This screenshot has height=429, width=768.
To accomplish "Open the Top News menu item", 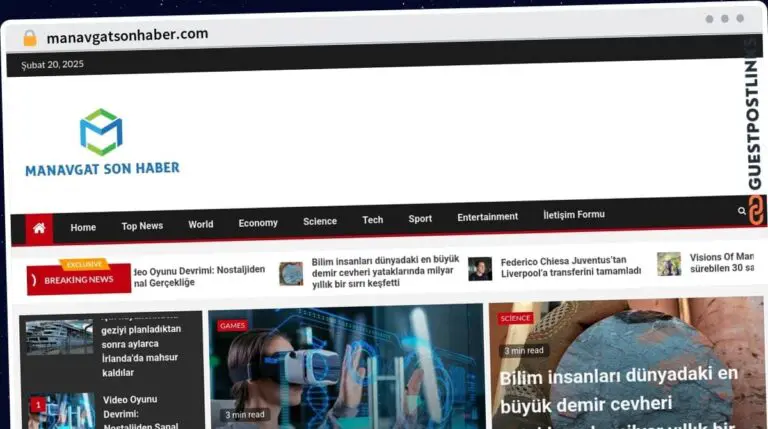I will click(x=142, y=226).
